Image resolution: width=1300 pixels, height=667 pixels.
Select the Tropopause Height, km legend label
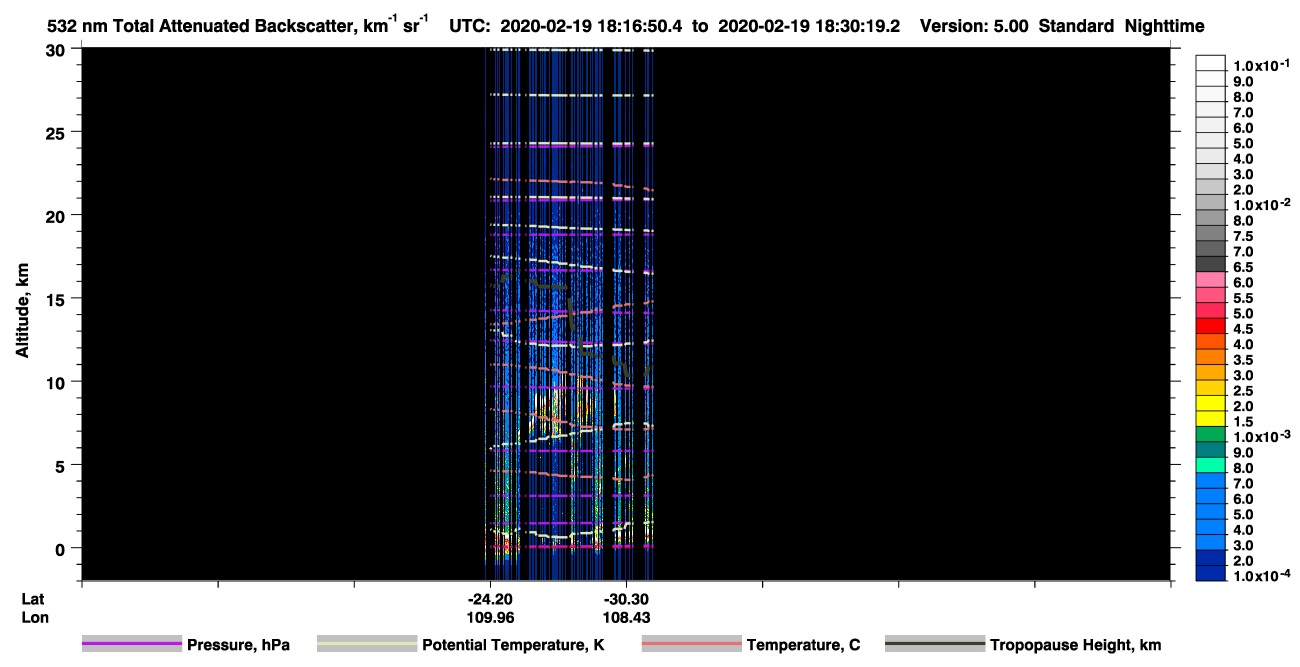pyautogui.click(x=1076, y=645)
